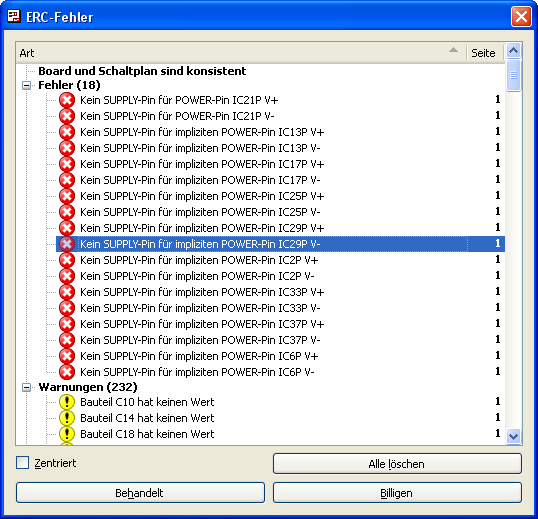The image size is (538, 519).
Task: Select the 'Warnungen (232)' heading
Action: click(88, 387)
